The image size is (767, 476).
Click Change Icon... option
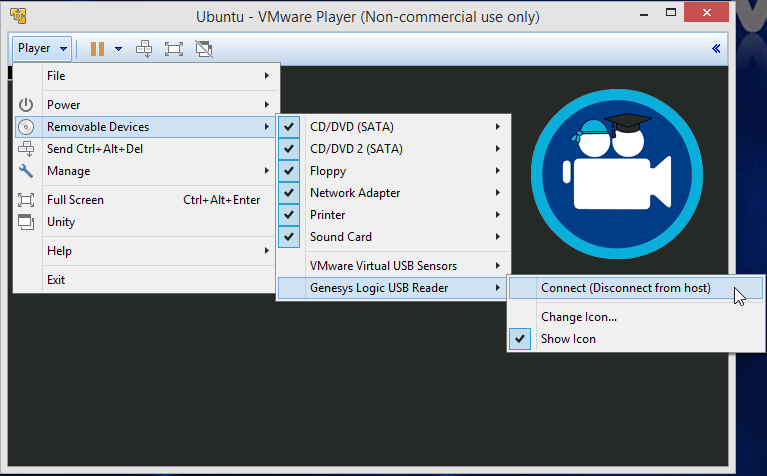pyautogui.click(x=578, y=317)
